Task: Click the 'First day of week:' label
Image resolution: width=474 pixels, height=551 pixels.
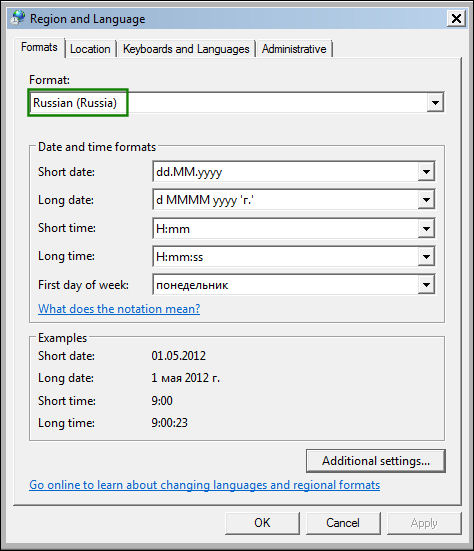Action: click(83, 285)
